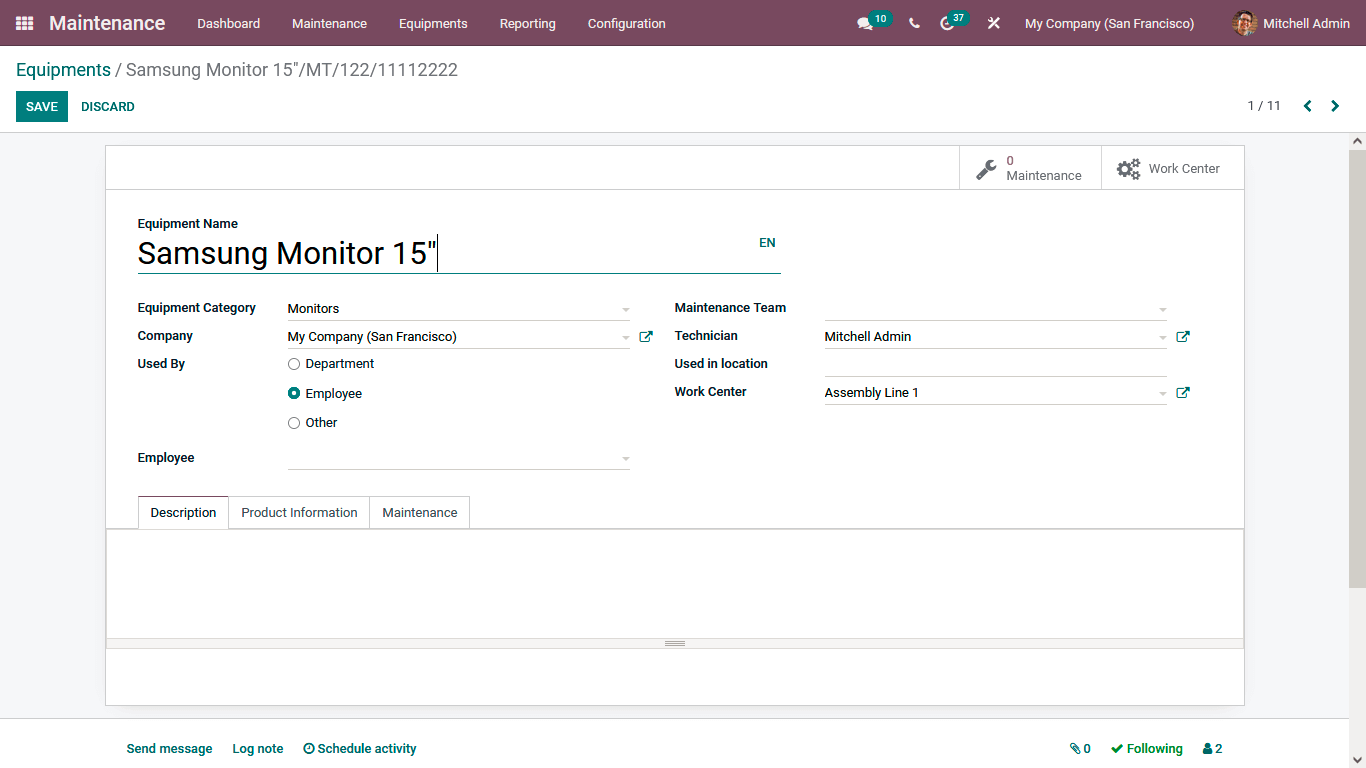Expand the Company dropdown
The image size is (1366, 768).
coord(626,337)
